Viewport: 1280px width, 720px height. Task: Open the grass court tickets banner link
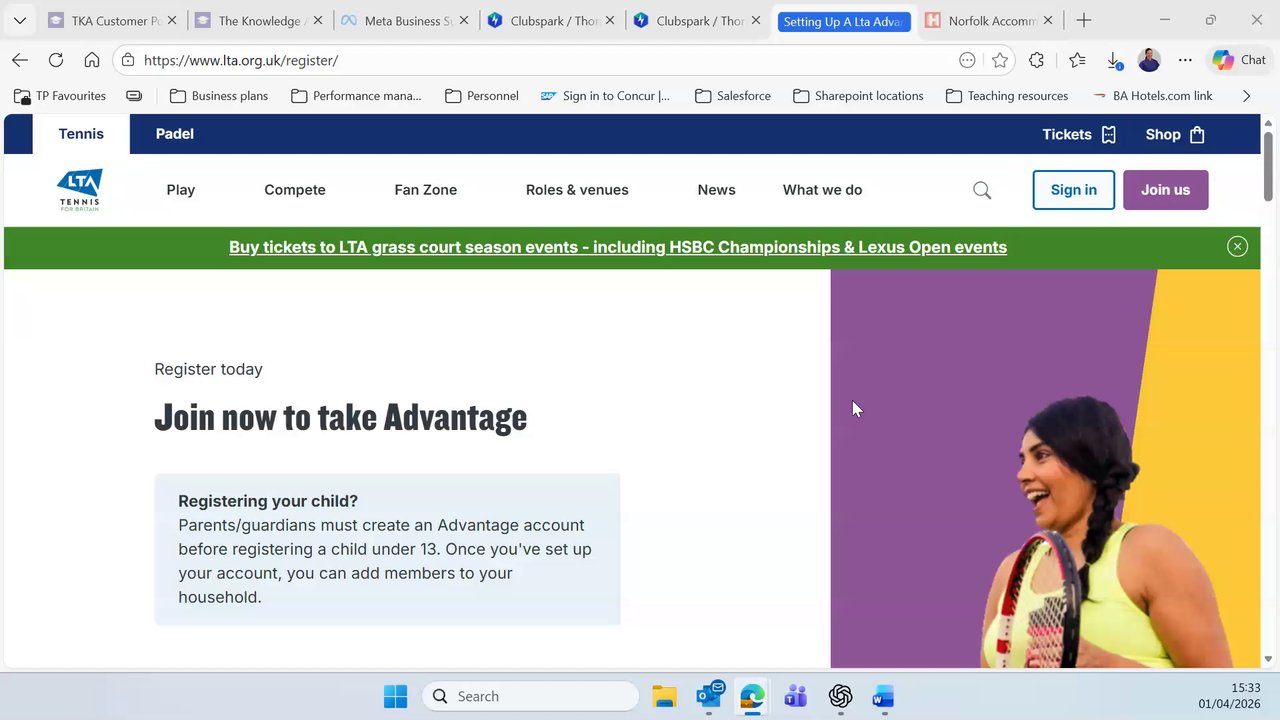point(618,247)
